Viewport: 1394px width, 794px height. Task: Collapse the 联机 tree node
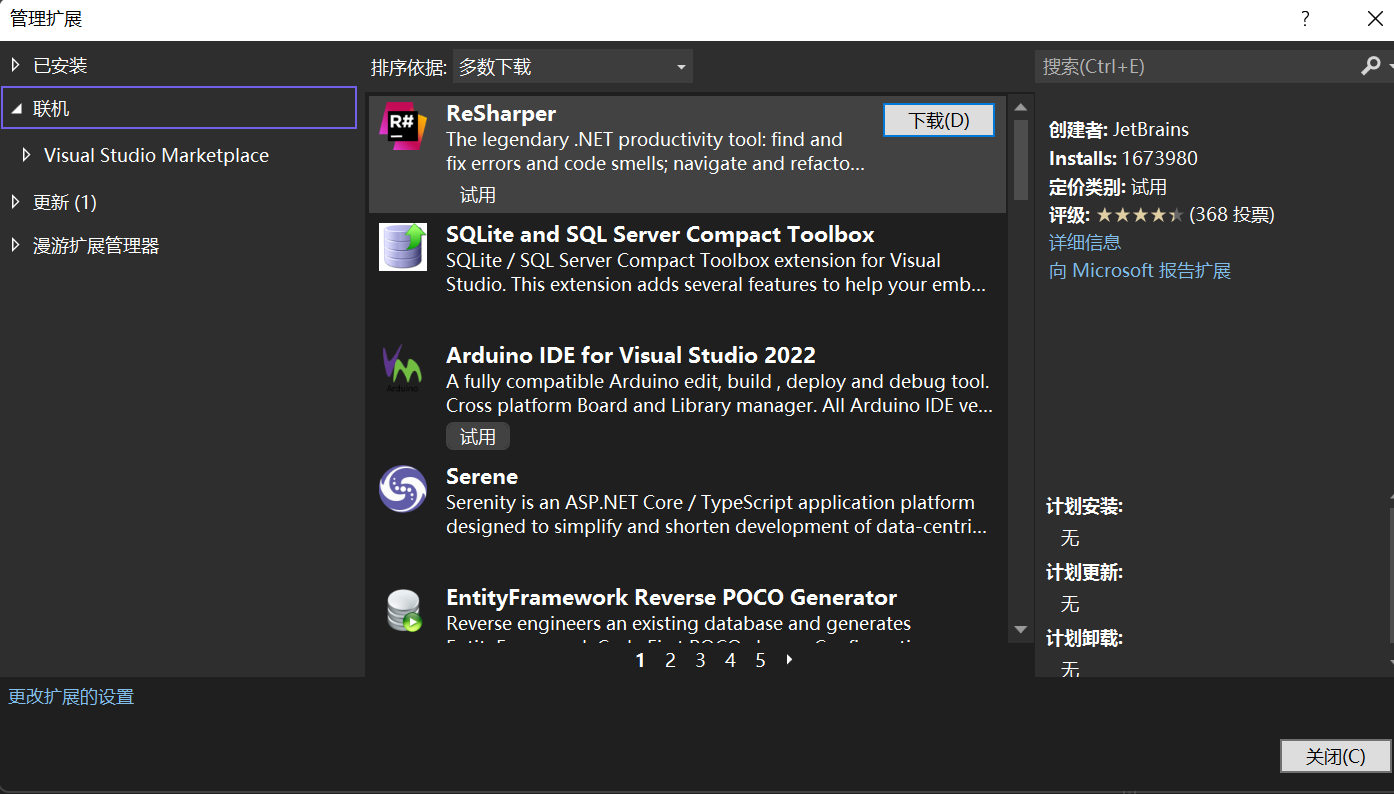[17, 108]
